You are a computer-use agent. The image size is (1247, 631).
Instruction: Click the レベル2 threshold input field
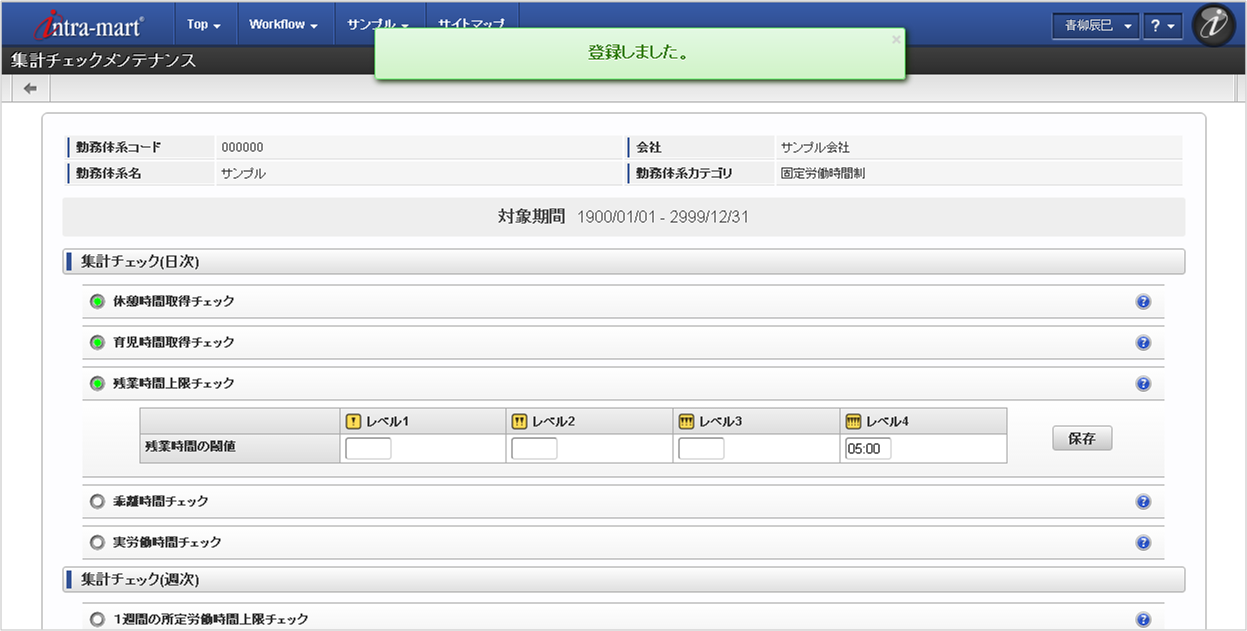point(534,449)
